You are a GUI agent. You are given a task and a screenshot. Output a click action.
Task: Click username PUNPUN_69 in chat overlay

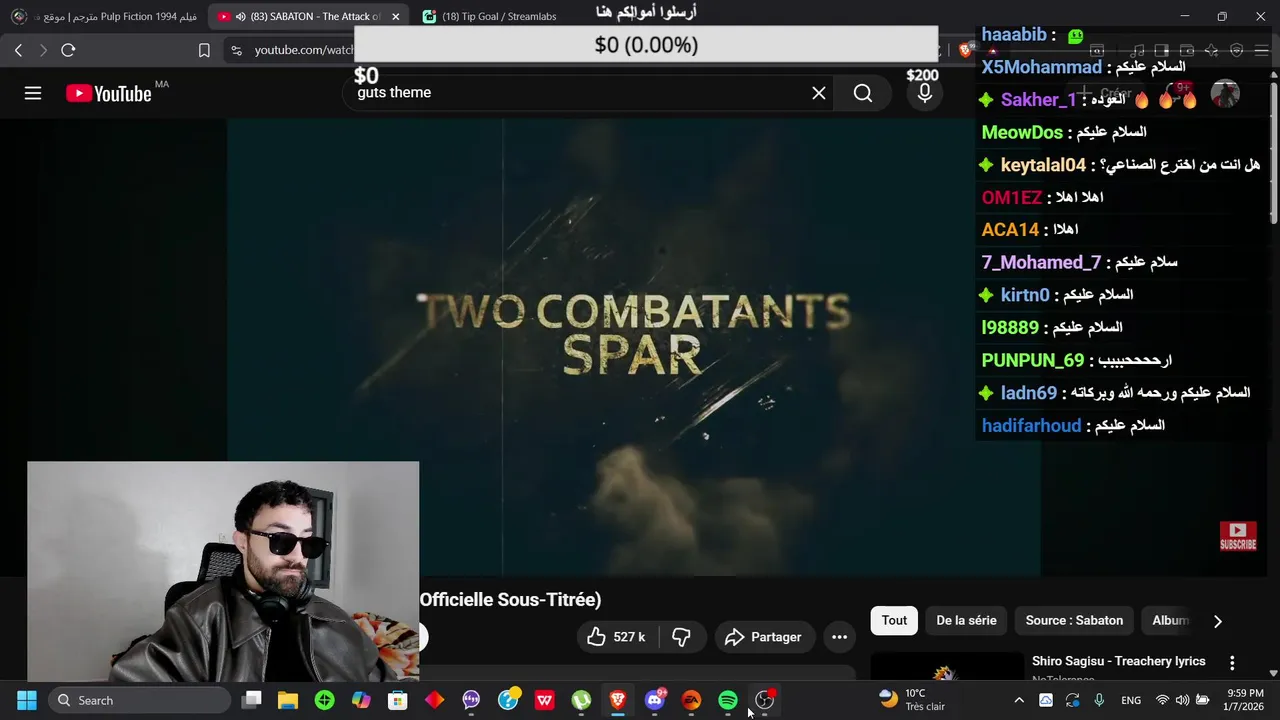tap(1033, 360)
